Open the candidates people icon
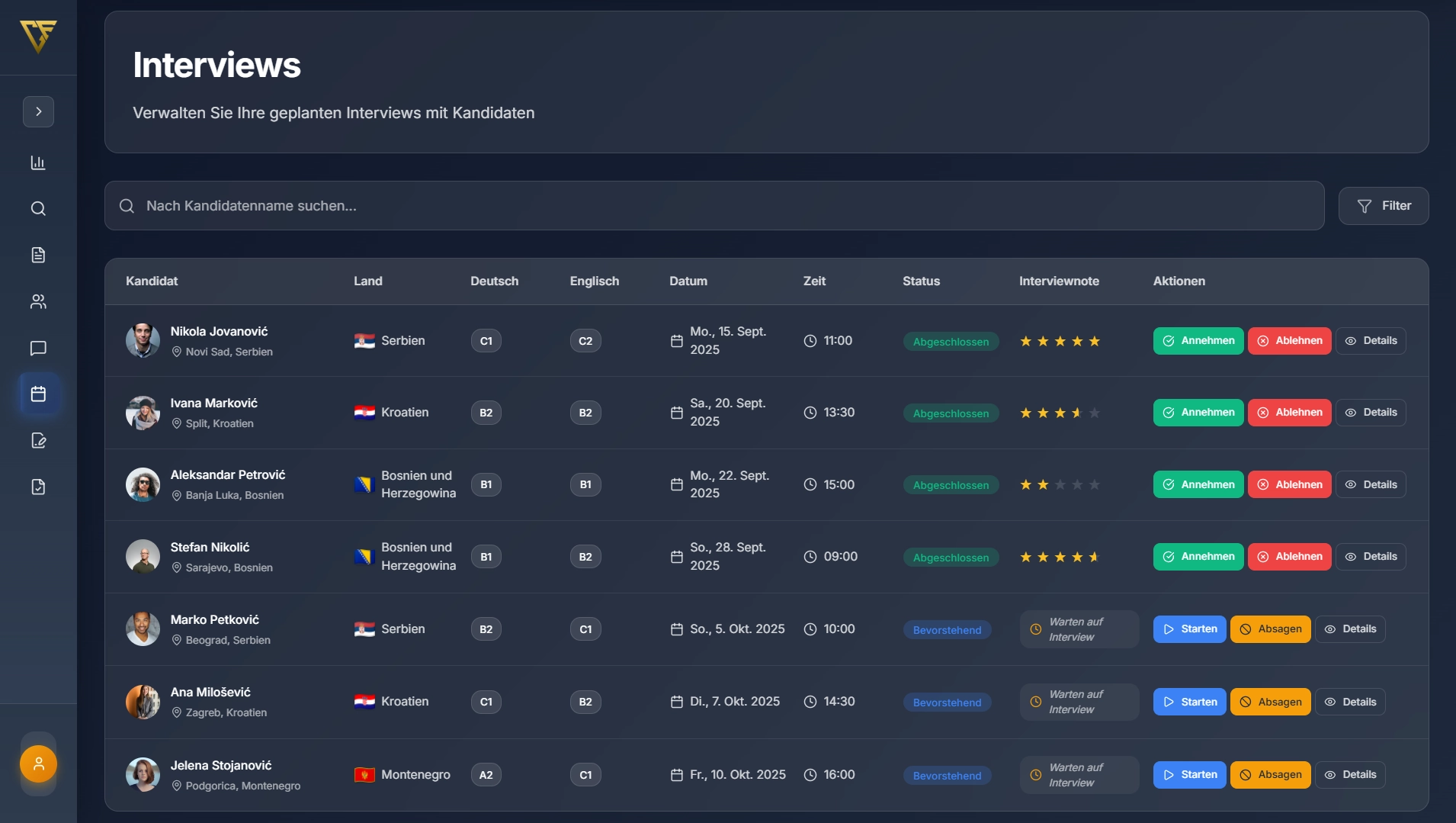The height and width of the screenshot is (823, 1456). (x=38, y=302)
